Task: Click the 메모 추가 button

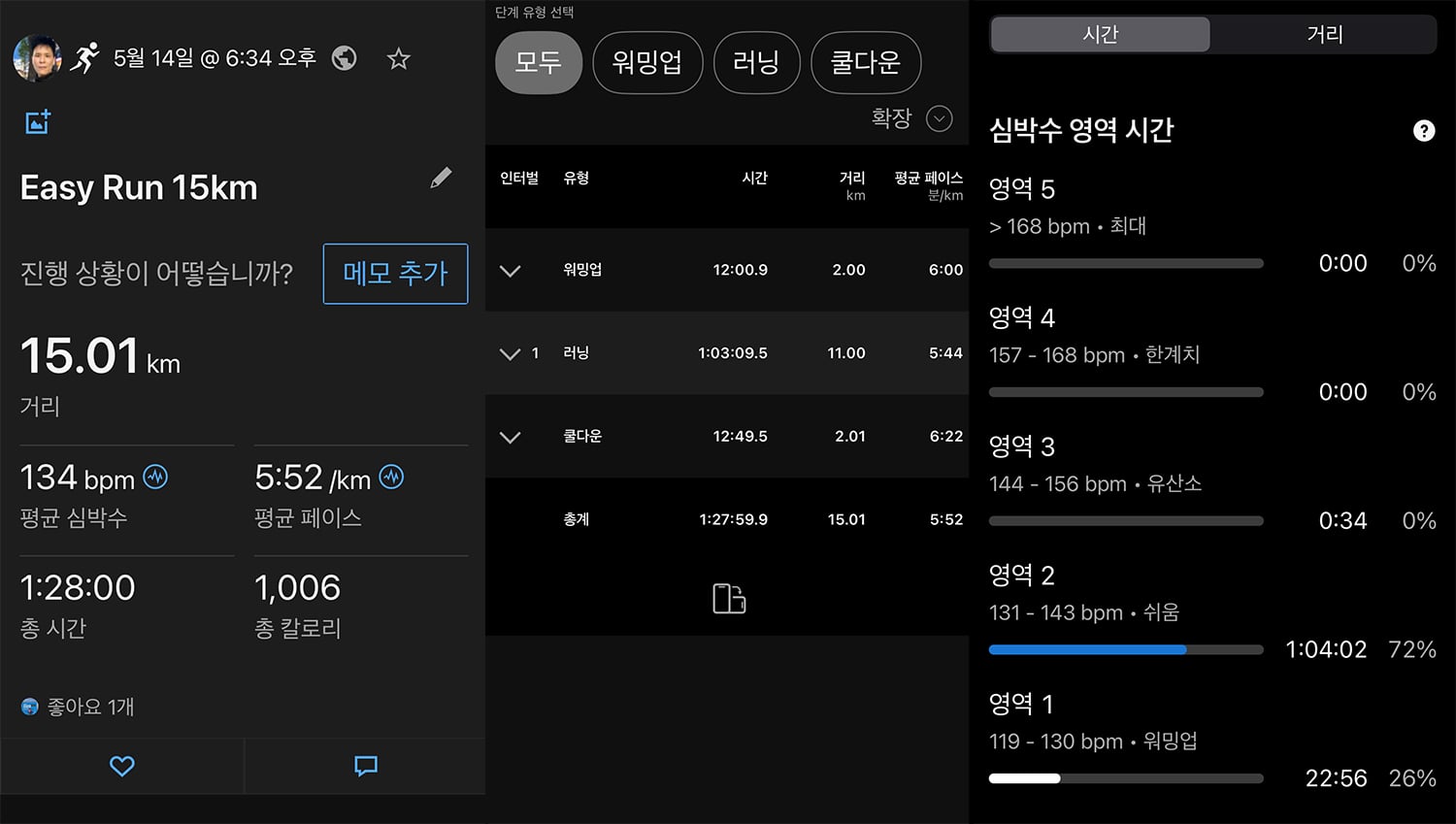Action: [x=395, y=274]
